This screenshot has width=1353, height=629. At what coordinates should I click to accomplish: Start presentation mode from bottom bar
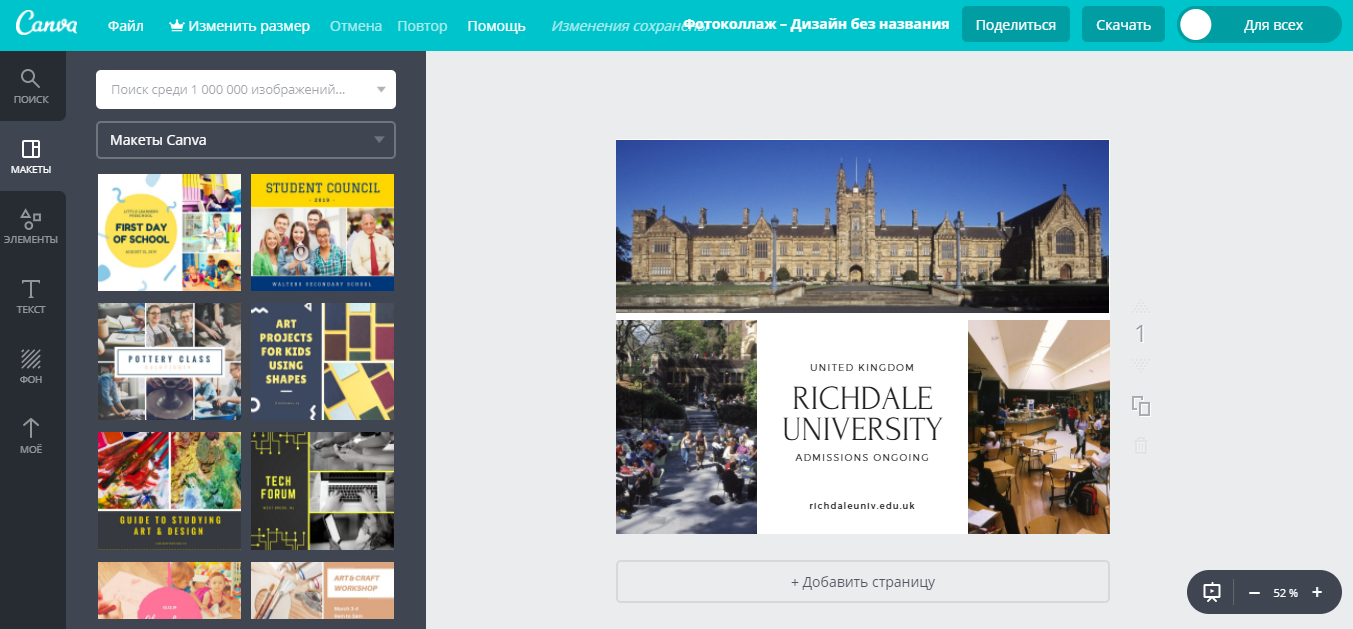point(1212,592)
